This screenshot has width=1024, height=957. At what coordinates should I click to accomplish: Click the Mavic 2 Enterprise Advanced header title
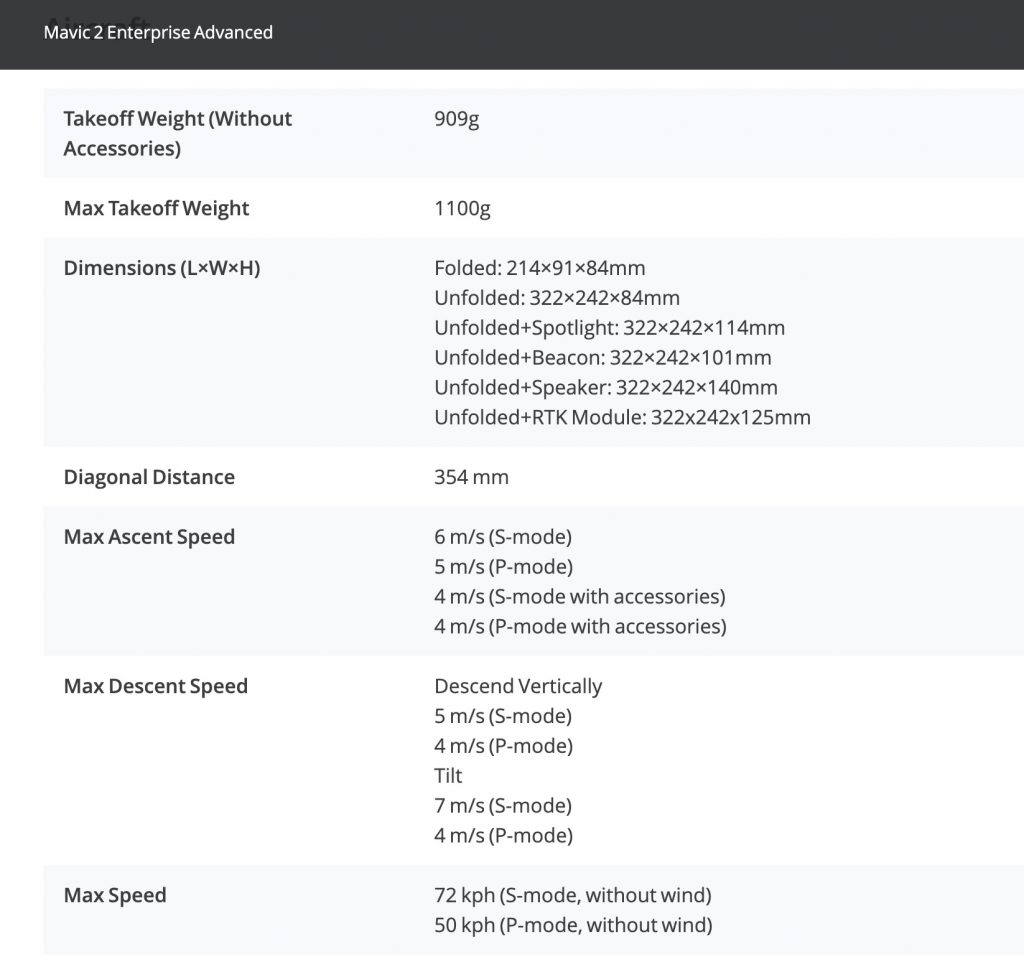(158, 33)
